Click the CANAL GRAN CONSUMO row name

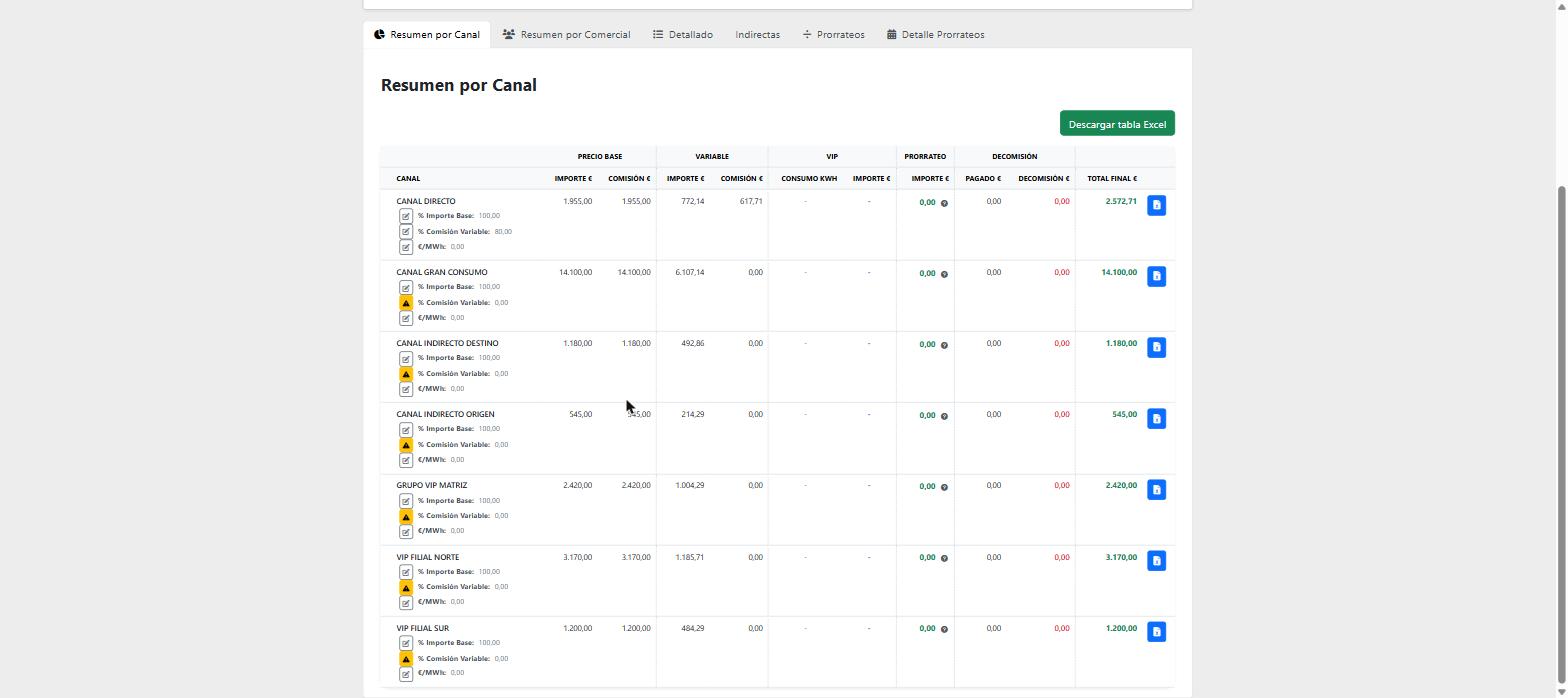tap(442, 272)
